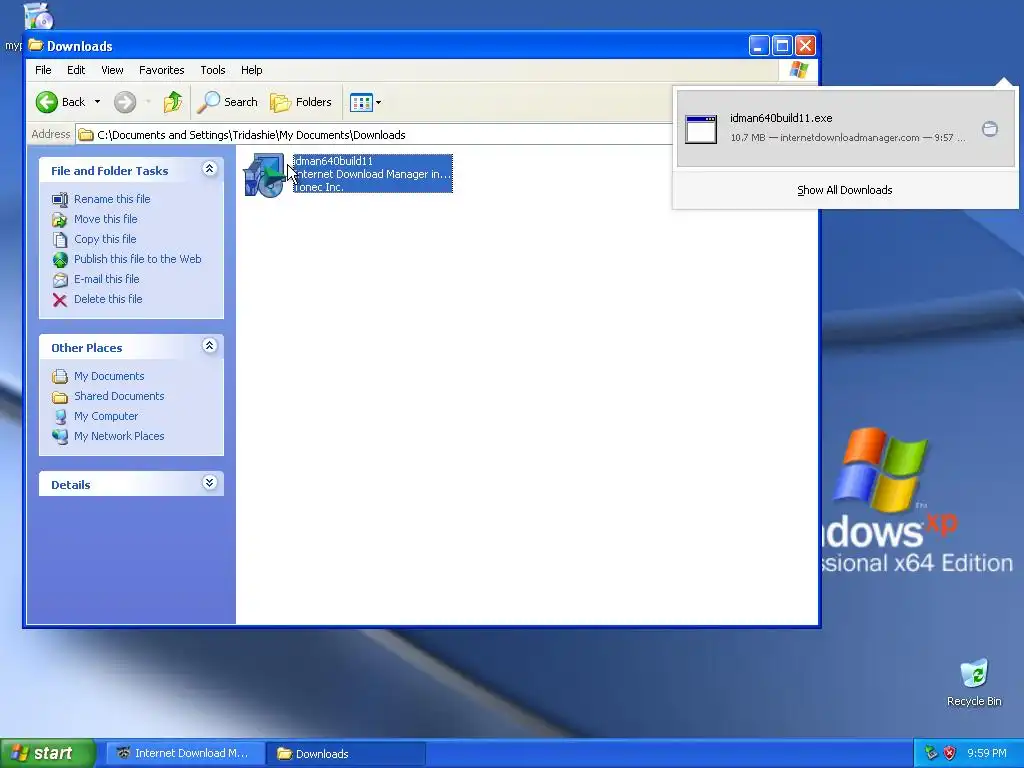Click the Publish to Web globe icon
The height and width of the screenshot is (768, 1024).
[60, 260]
